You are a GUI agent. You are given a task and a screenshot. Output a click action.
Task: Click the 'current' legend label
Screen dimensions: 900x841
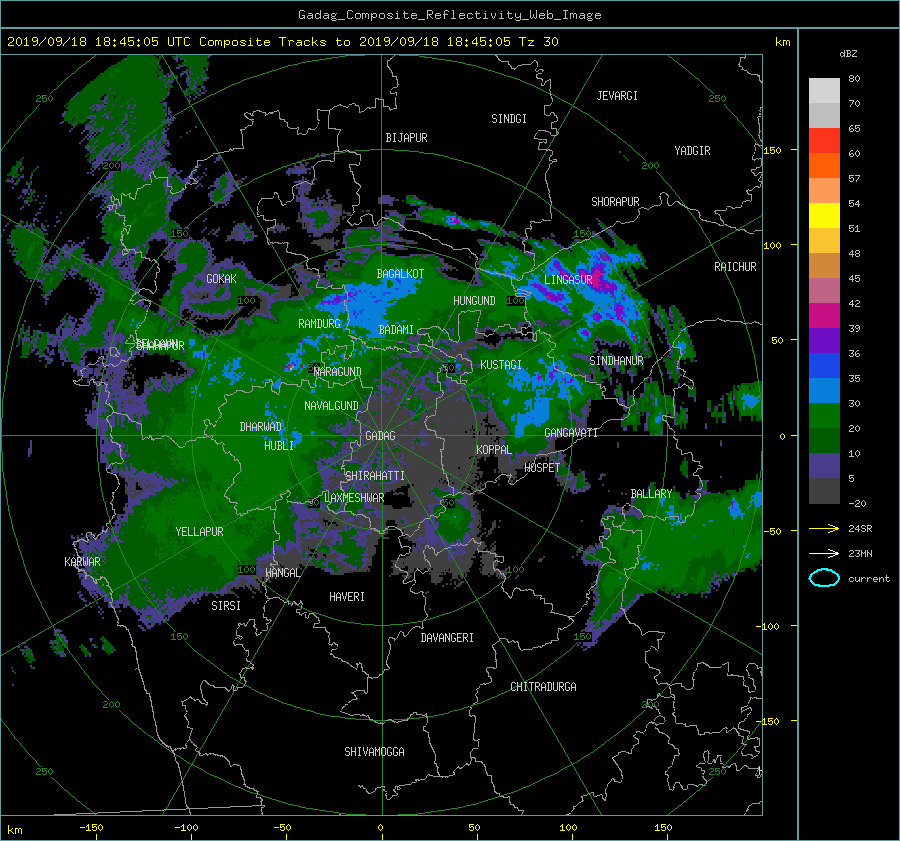coord(868,579)
